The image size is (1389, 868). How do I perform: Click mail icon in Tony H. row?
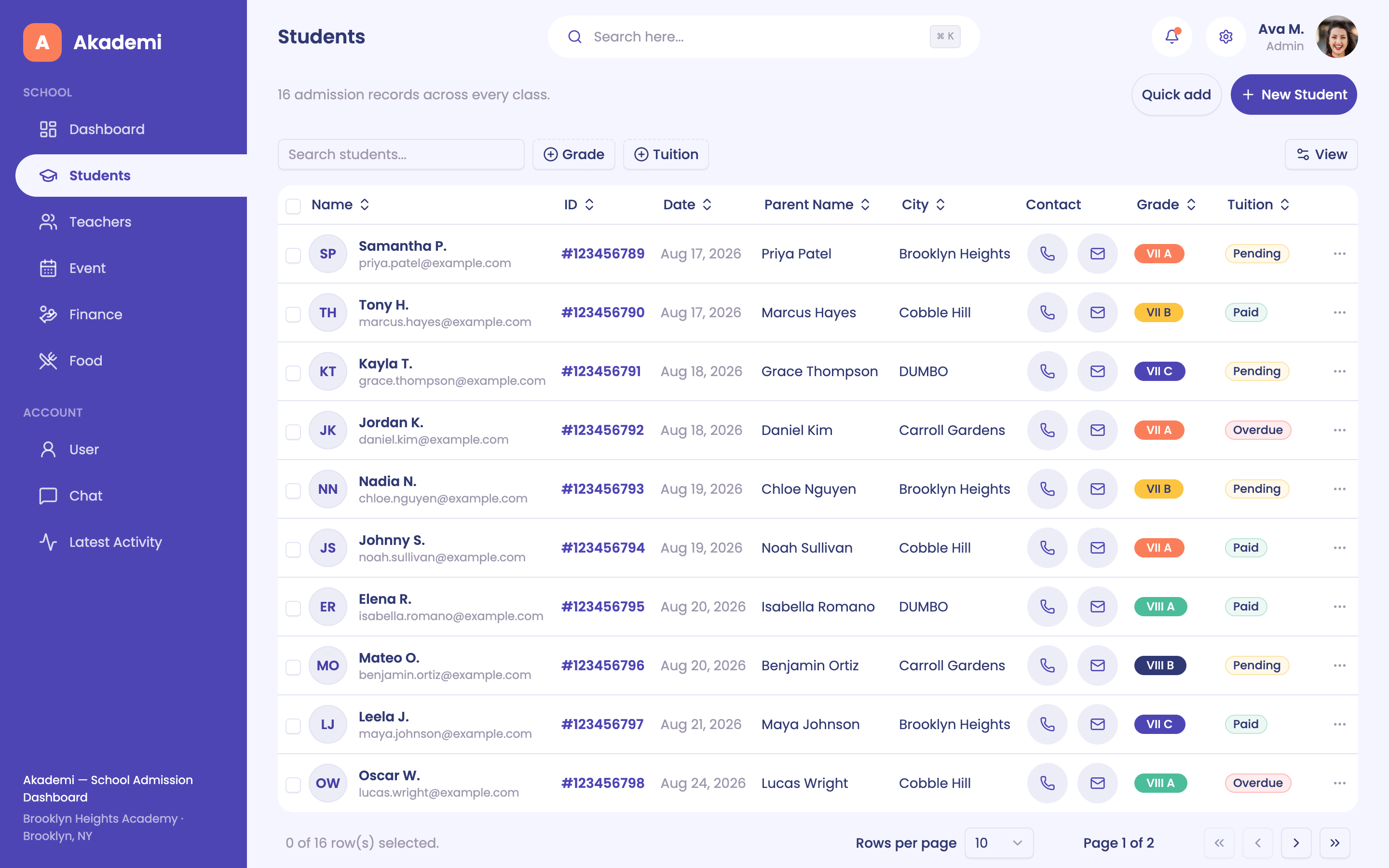(1097, 312)
